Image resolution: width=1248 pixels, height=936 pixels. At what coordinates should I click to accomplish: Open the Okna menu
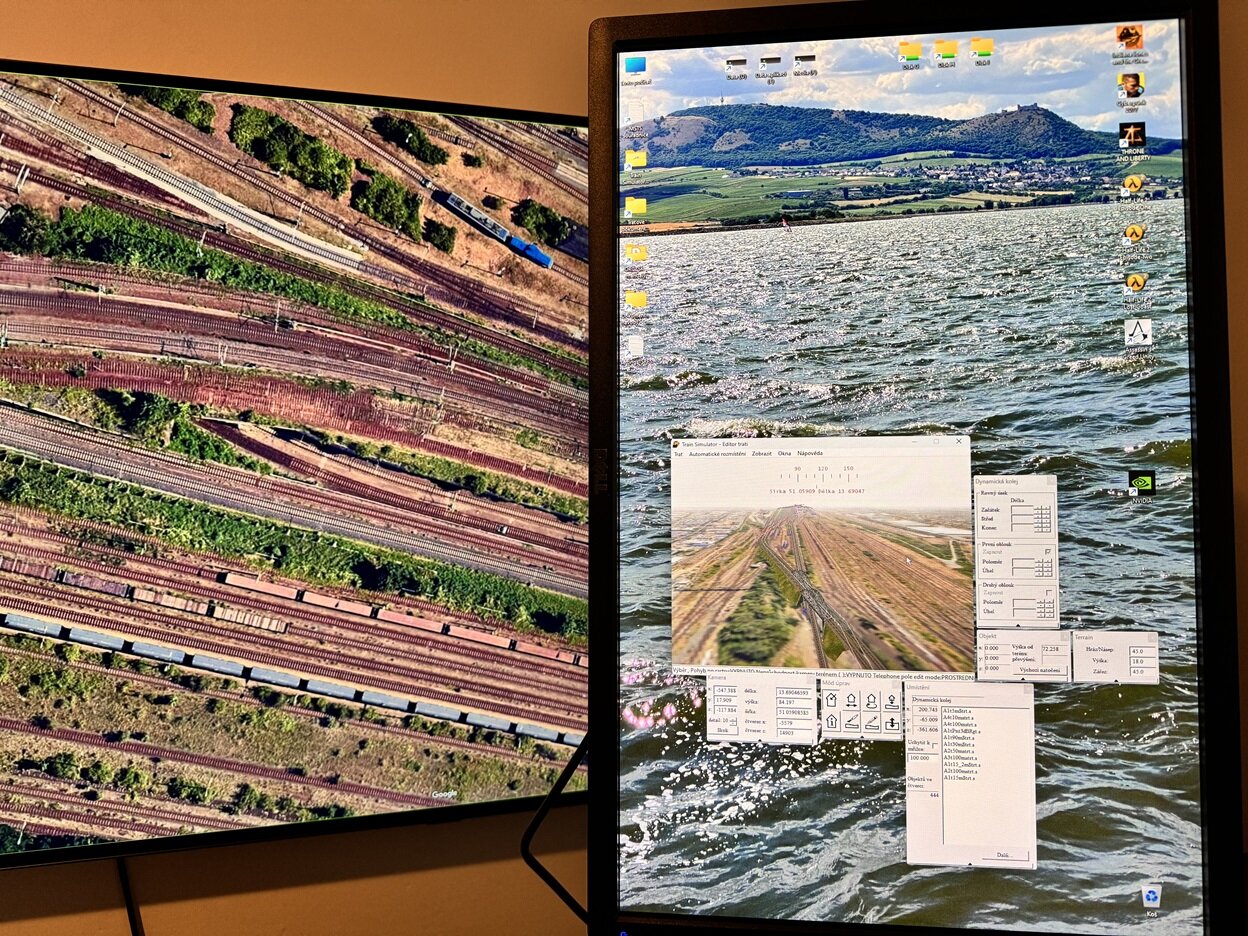click(x=784, y=454)
